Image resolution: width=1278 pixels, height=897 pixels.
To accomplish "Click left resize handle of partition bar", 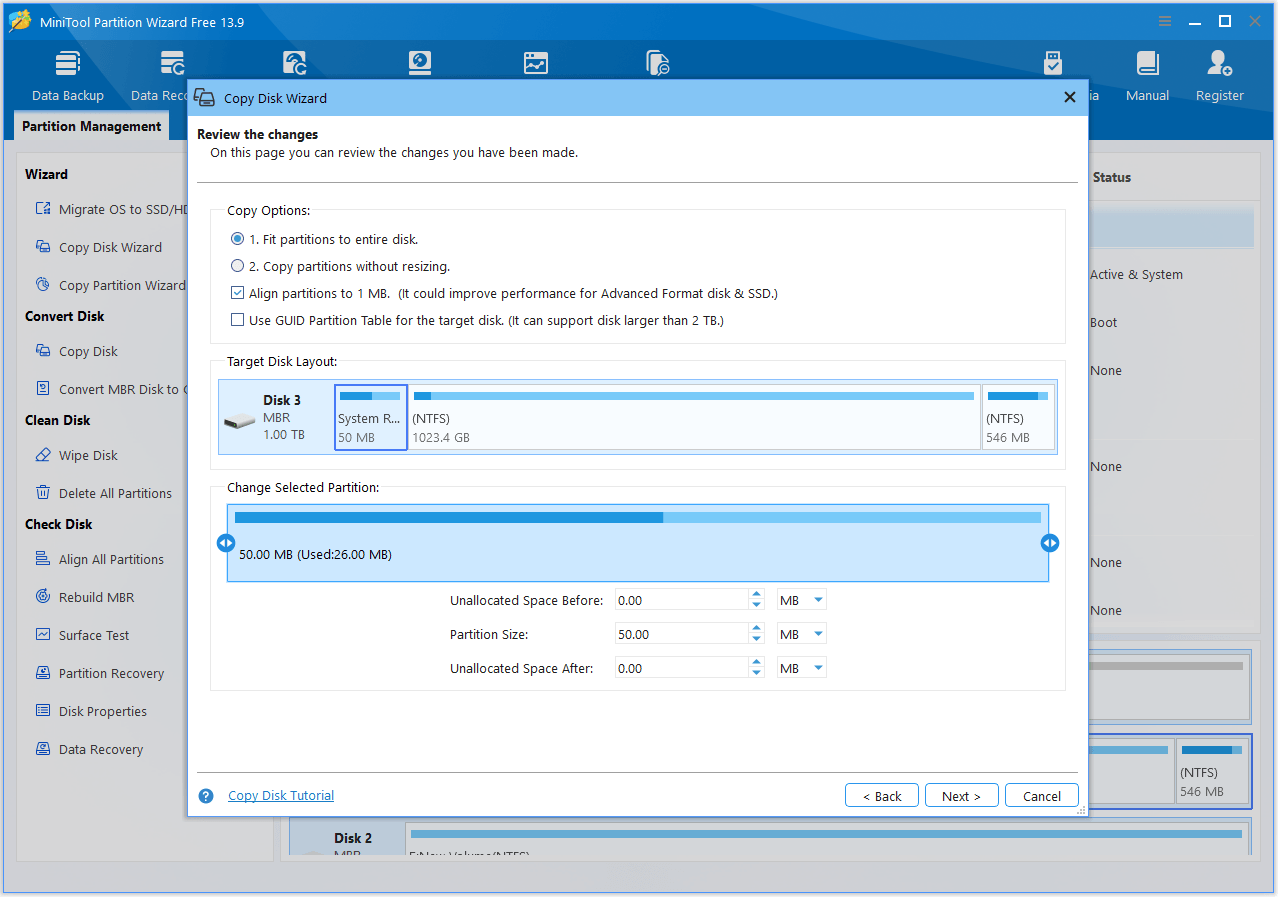I will (226, 543).
